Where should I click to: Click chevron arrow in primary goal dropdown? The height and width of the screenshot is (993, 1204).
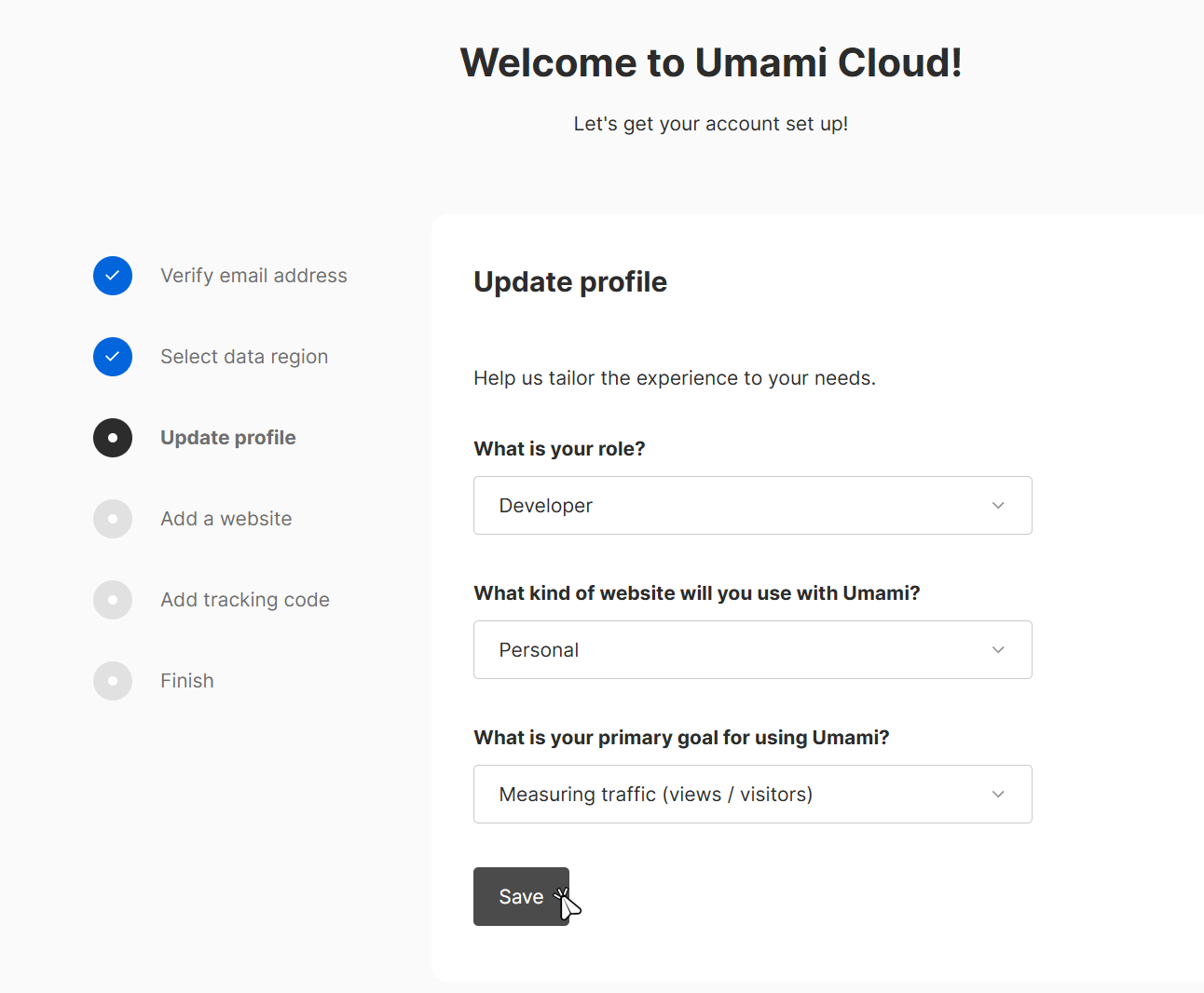pos(998,795)
